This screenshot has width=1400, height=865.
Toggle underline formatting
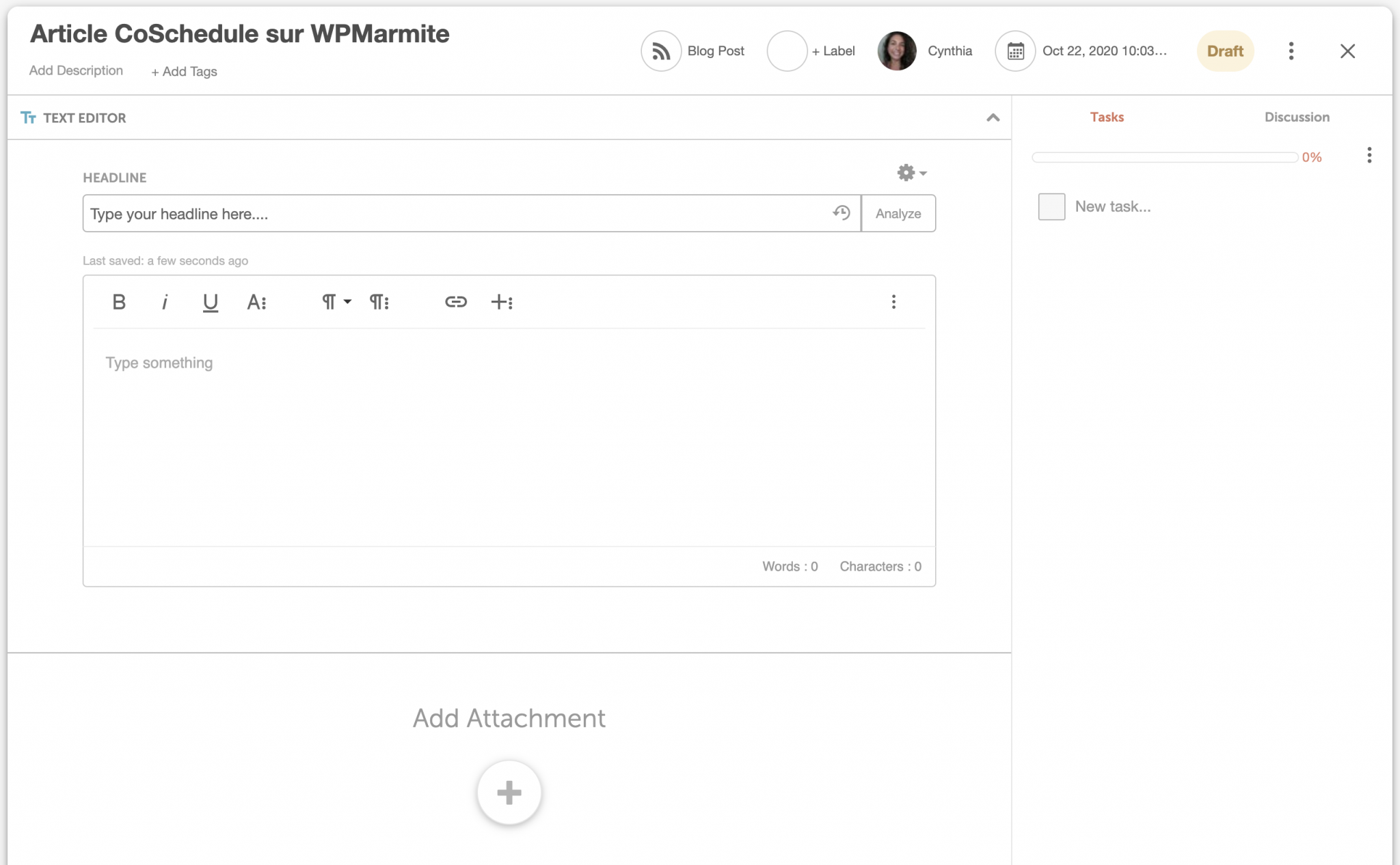point(211,302)
